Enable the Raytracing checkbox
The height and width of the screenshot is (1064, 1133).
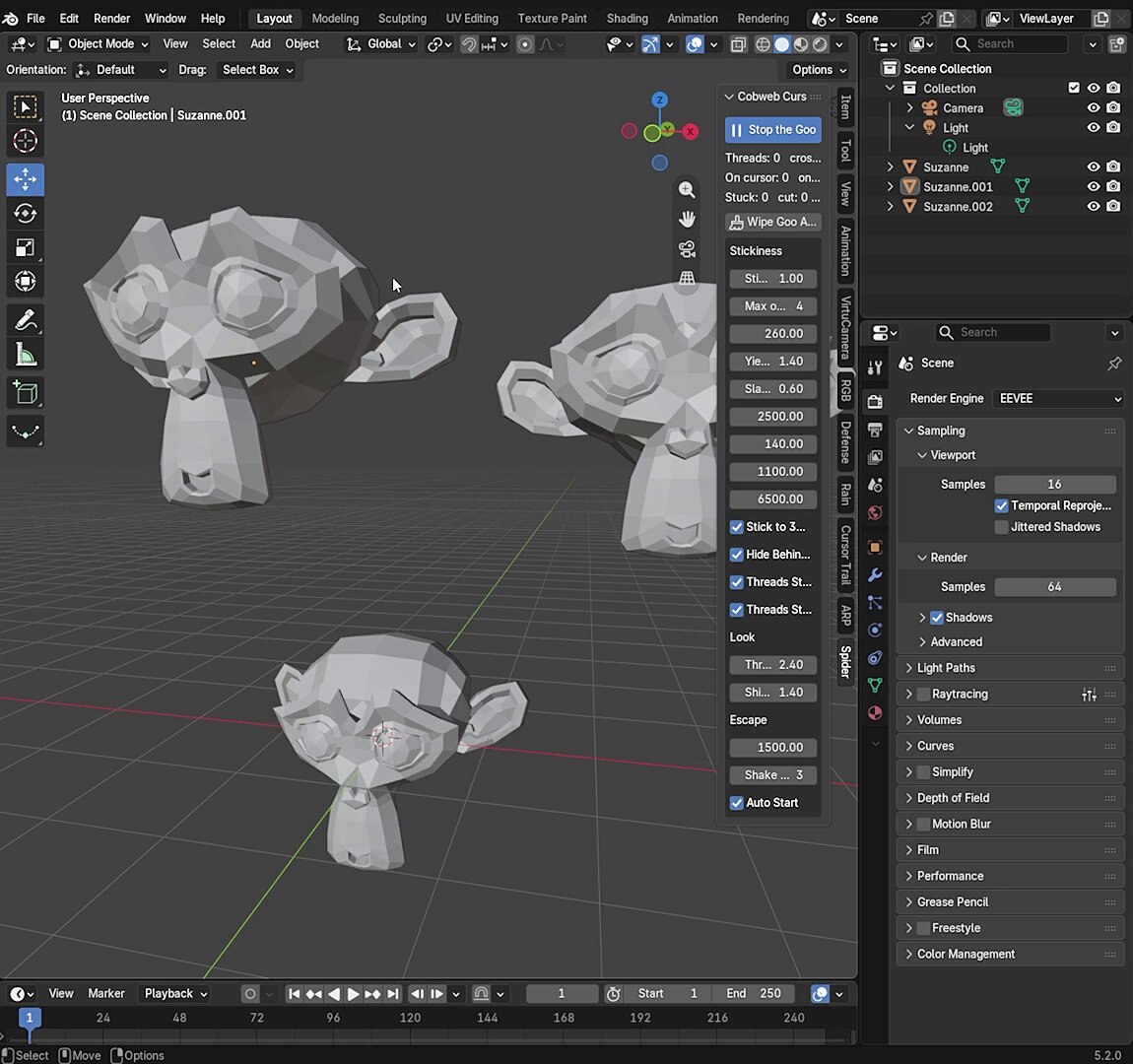coord(923,695)
